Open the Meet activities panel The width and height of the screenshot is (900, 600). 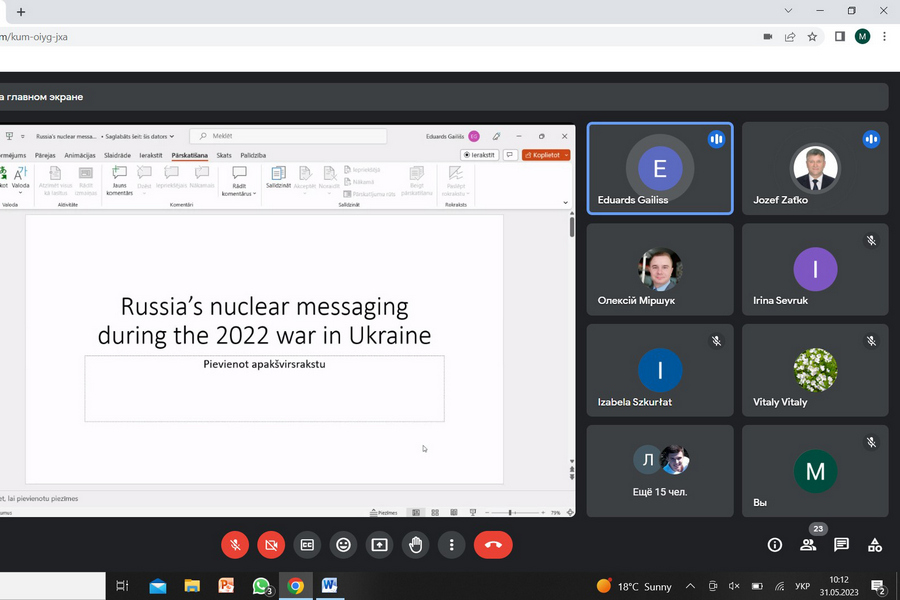pos(875,545)
